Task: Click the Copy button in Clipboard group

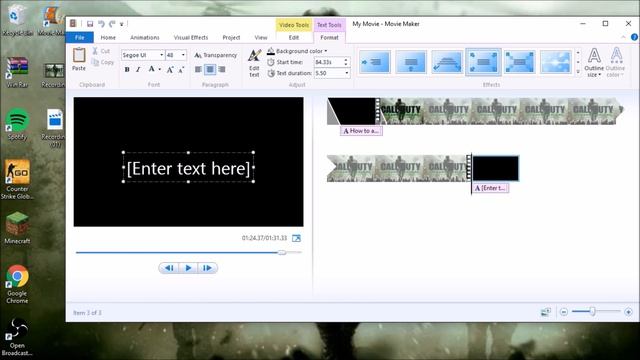Action: pyautogui.click(x=102, y=62)
